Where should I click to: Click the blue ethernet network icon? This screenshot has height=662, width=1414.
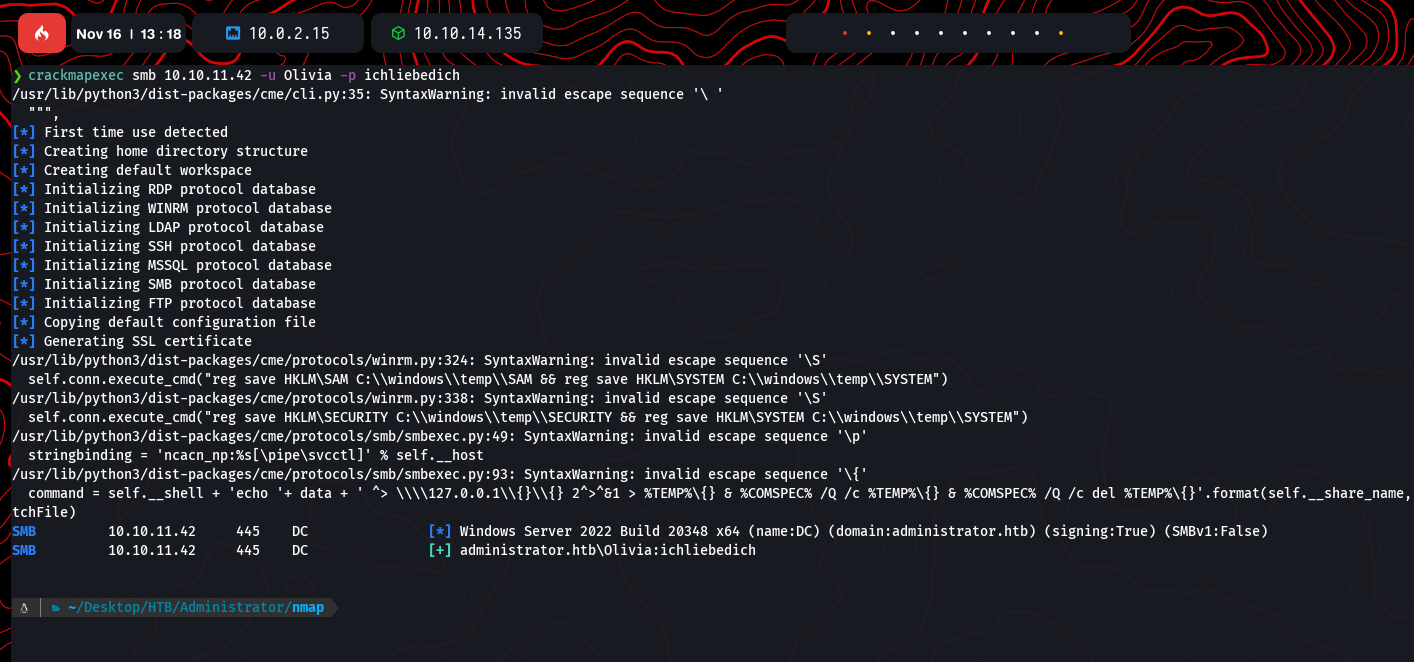point(232,34)
